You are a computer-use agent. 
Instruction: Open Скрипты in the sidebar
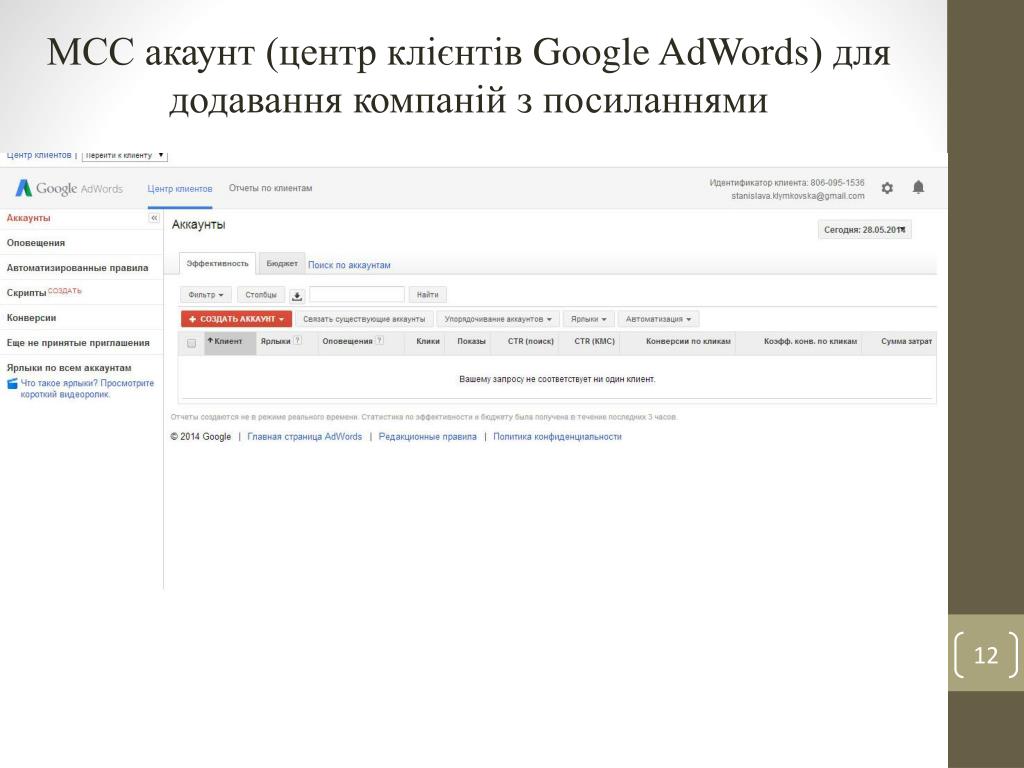(x=26, y=293)
